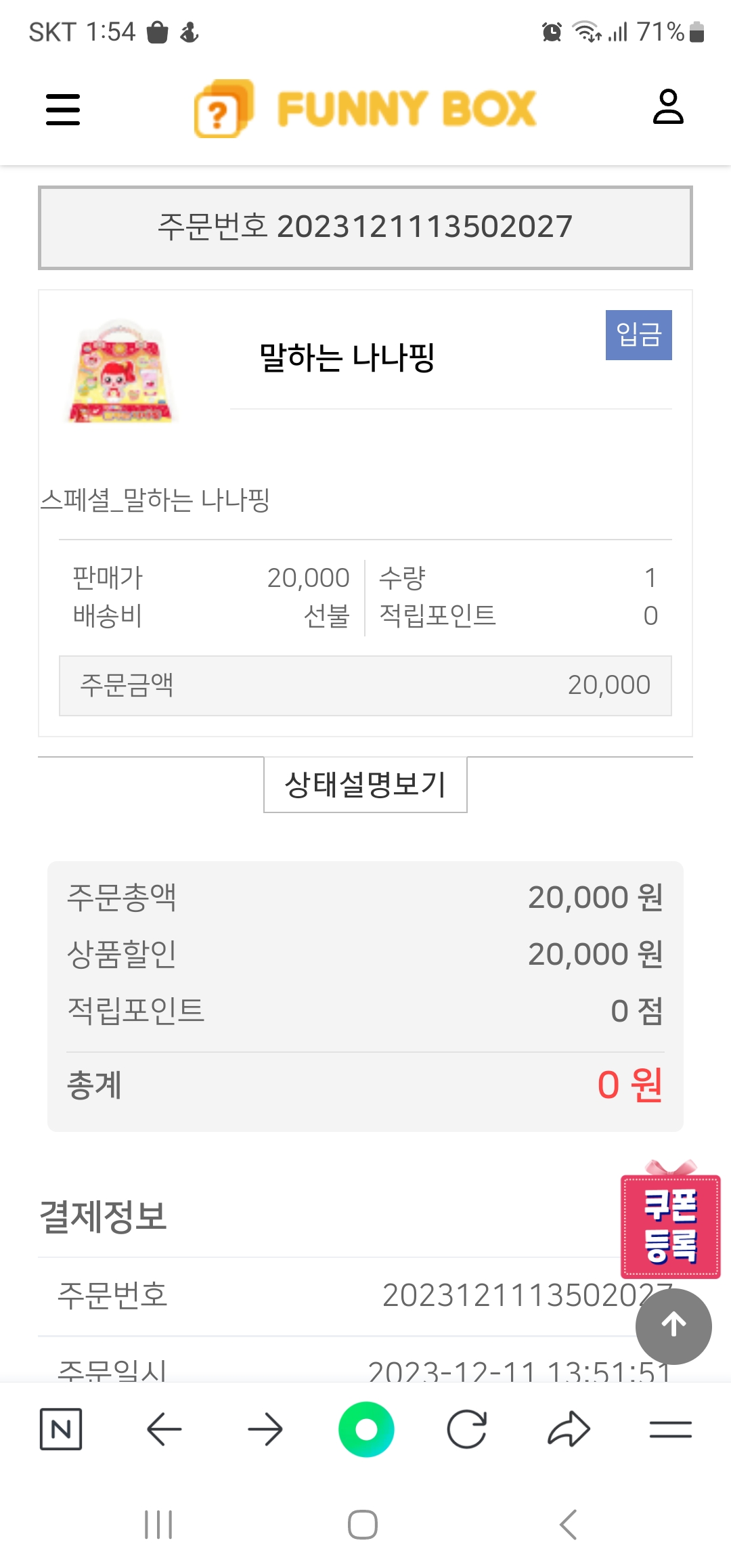Open the 말하는 나나핑 product thumbnail

pos(122,372)
